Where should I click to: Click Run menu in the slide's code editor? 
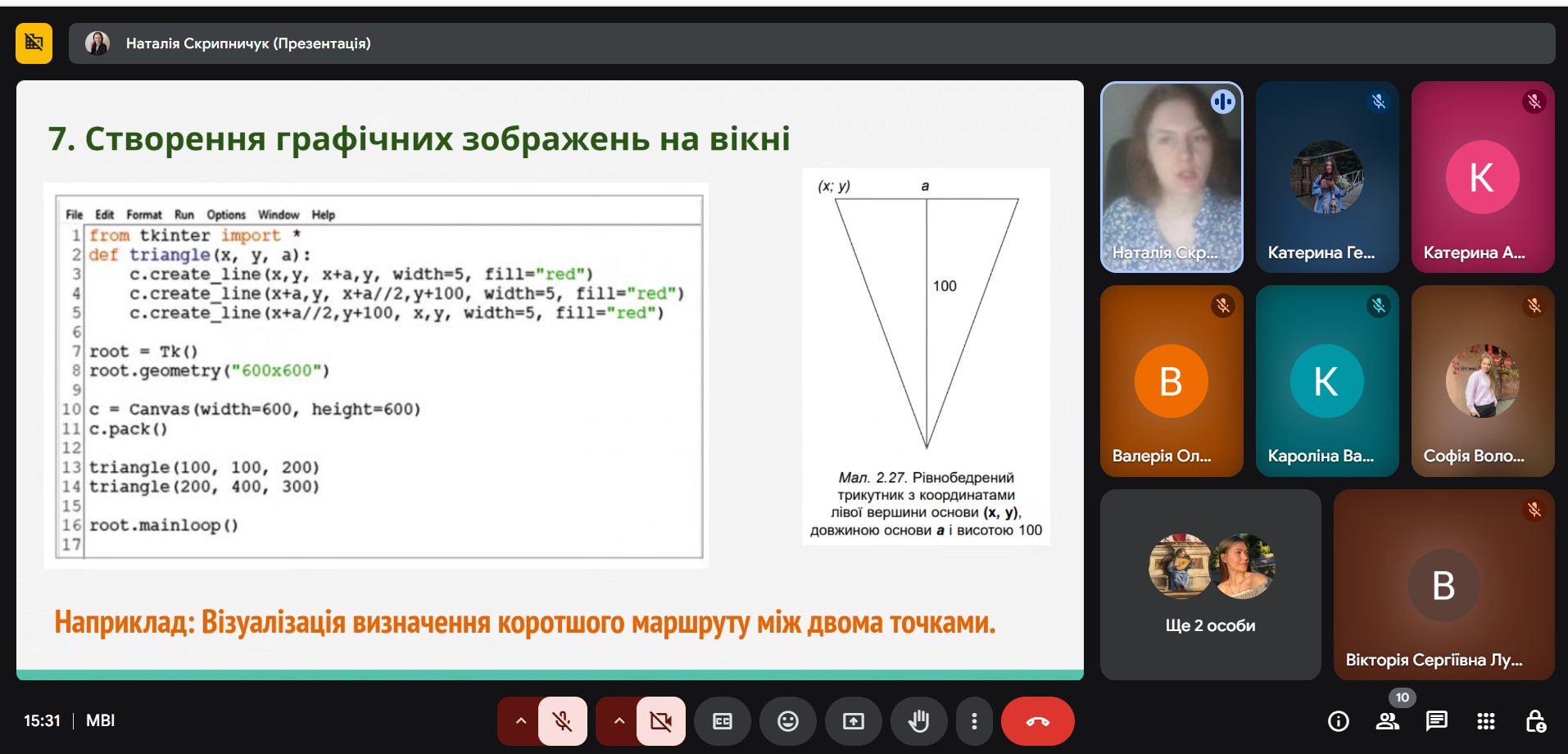184,215
